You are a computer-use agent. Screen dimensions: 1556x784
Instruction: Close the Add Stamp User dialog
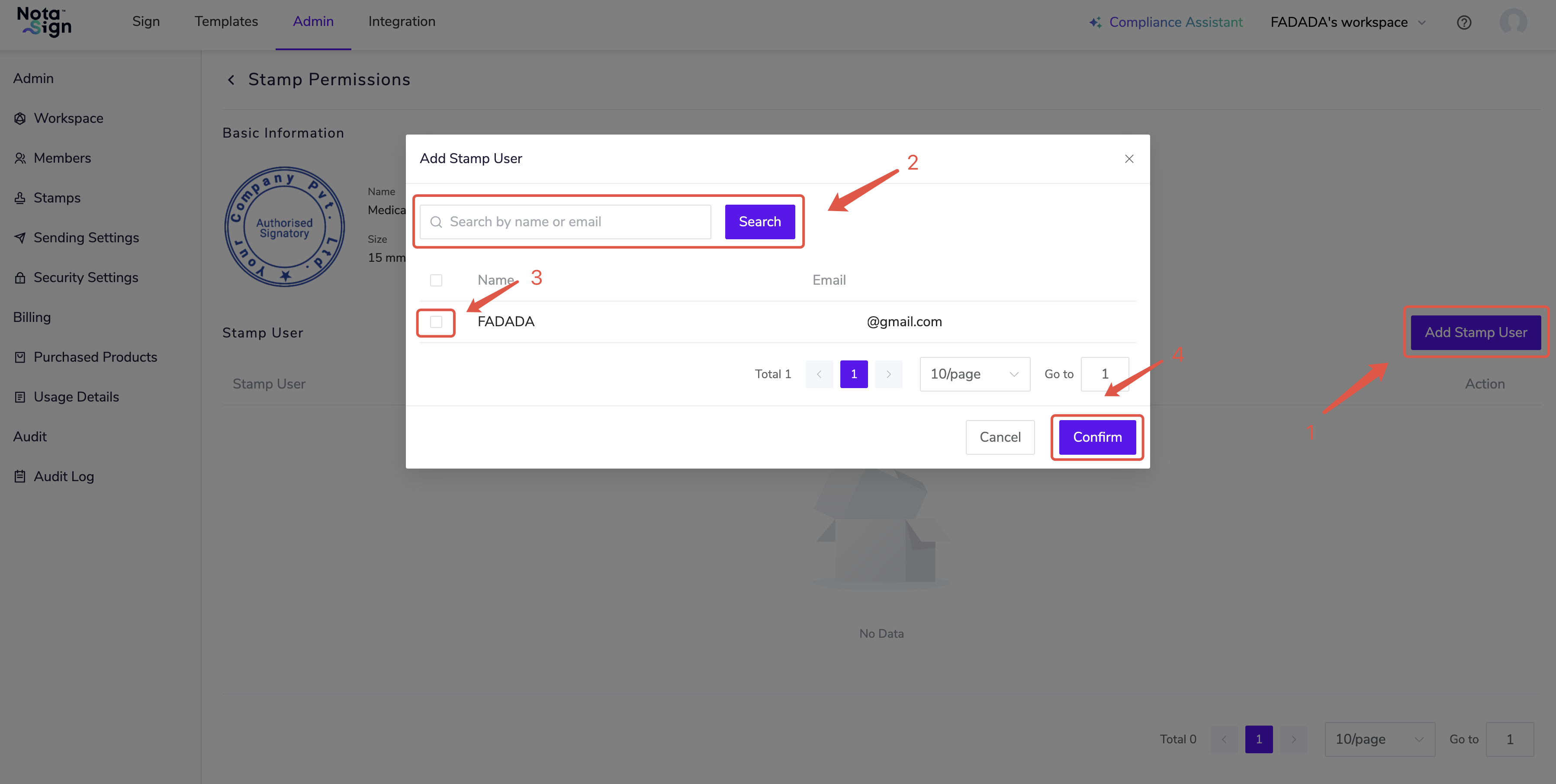[1128, 159]
